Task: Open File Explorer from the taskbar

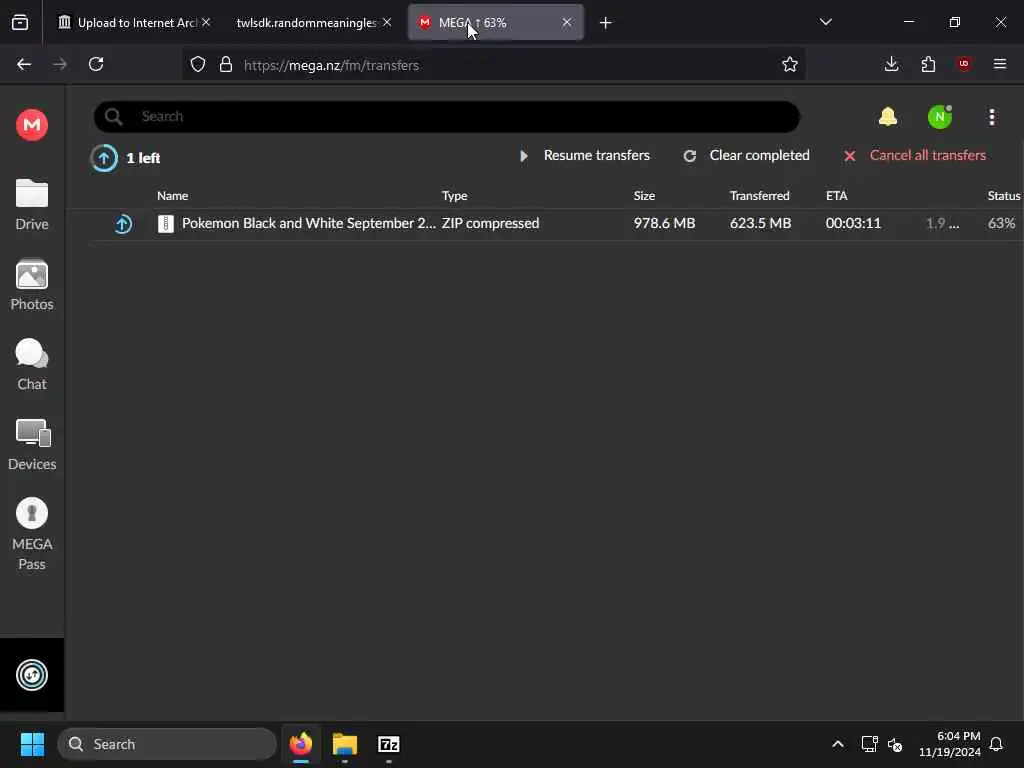Action: pos(345,744)
